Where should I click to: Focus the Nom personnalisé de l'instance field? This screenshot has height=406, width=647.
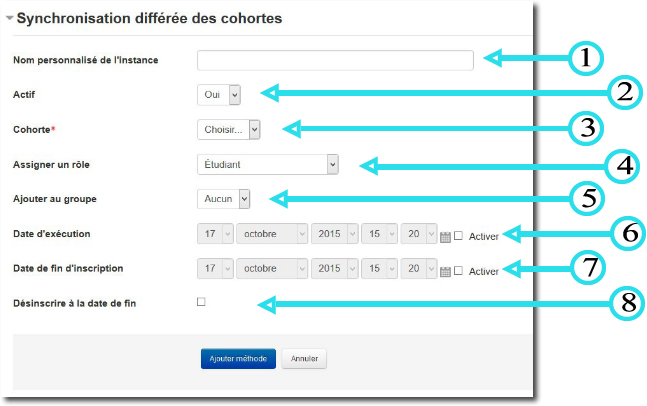(335, 60)
